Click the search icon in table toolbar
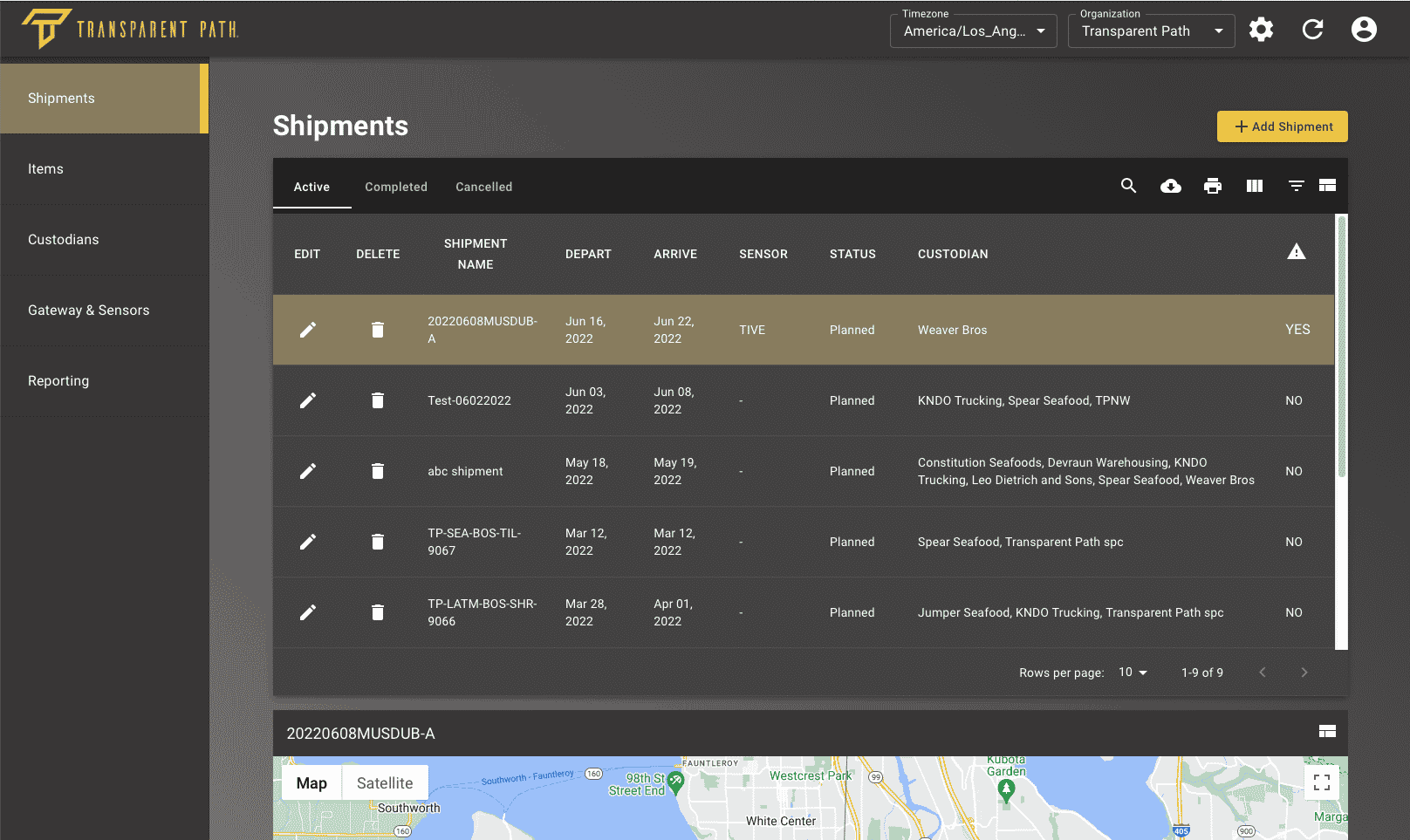This screenshot has width=1410, height=840. point(1128,186)
